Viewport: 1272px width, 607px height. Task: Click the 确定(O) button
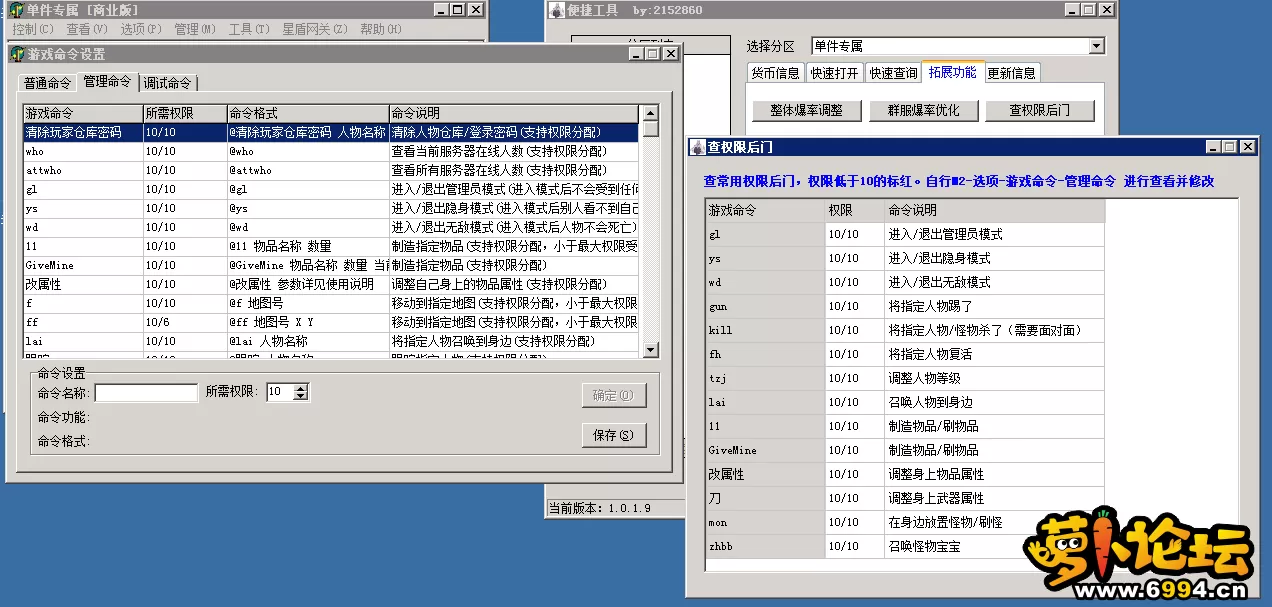click(x=613, y=395)
